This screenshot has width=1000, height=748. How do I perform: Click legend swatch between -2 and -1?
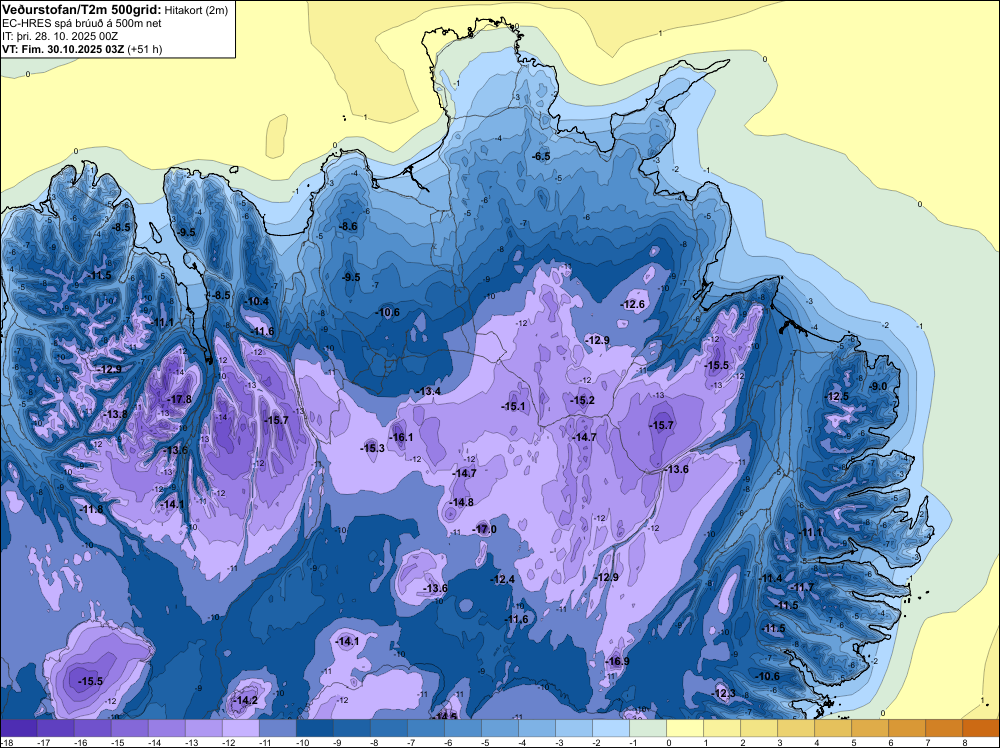tap(611, 728)
